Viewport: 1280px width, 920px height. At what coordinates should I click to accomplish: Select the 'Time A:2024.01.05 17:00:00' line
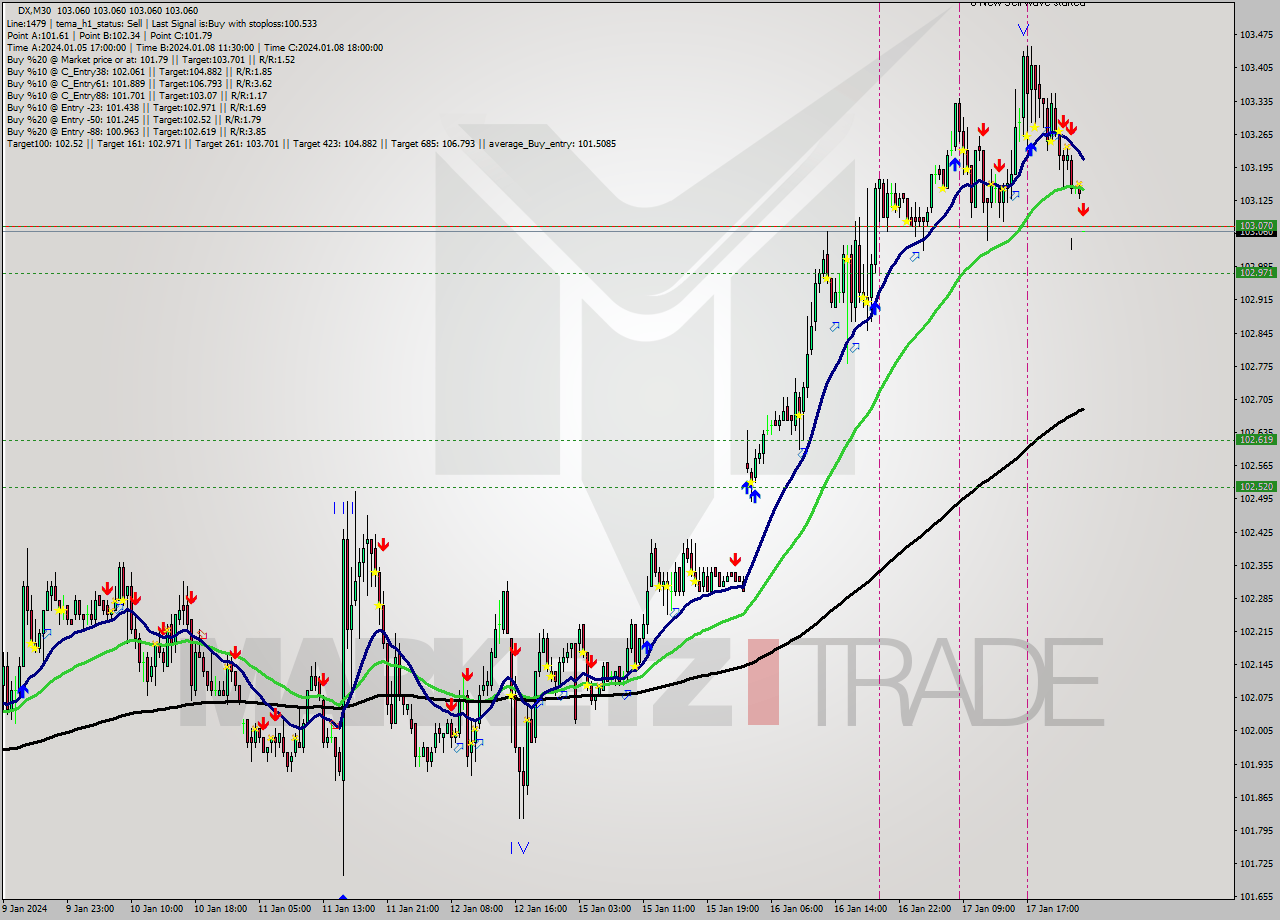click(194, 47)
